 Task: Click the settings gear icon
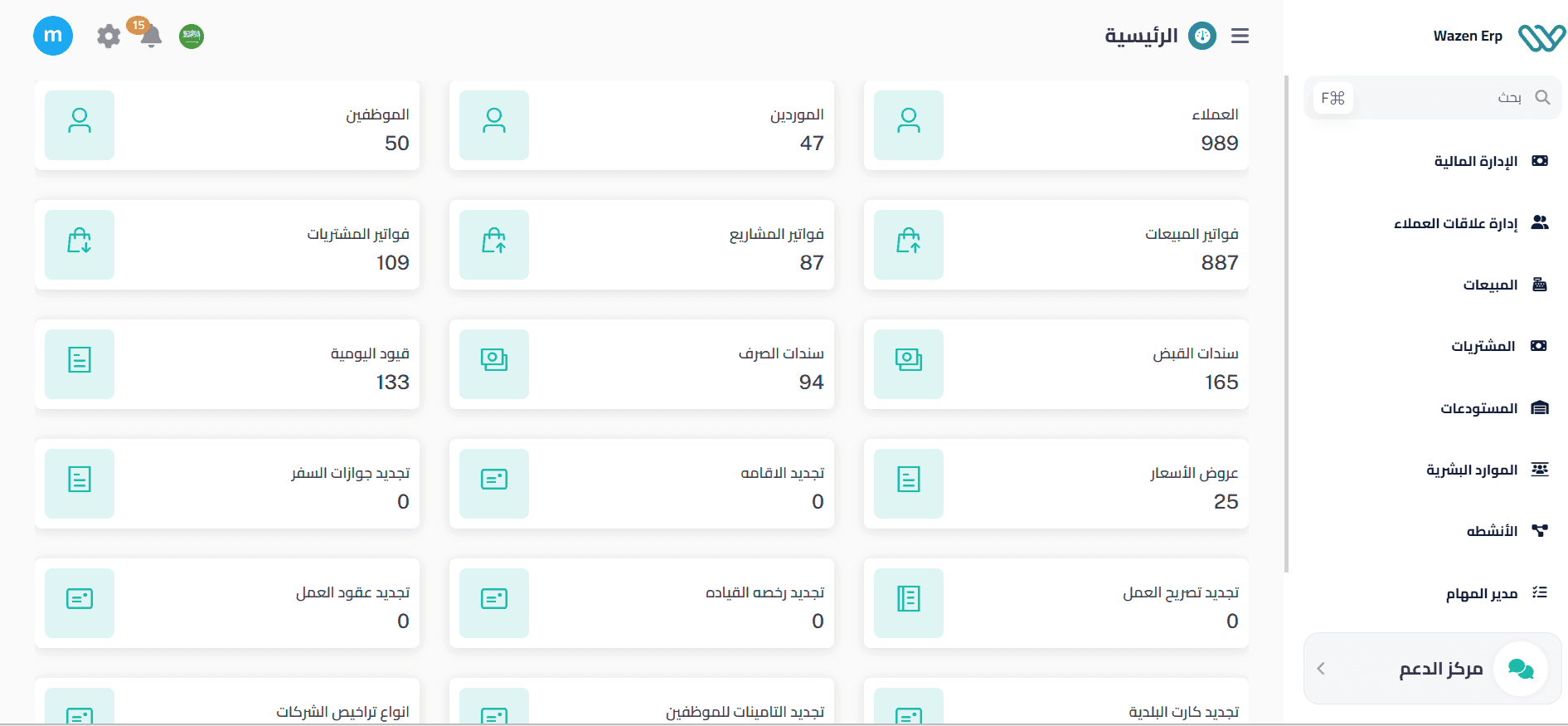(109, 37)
